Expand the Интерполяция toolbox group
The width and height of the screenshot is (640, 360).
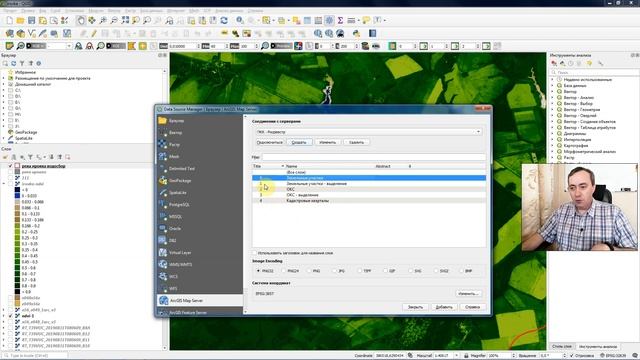[553, 140]
